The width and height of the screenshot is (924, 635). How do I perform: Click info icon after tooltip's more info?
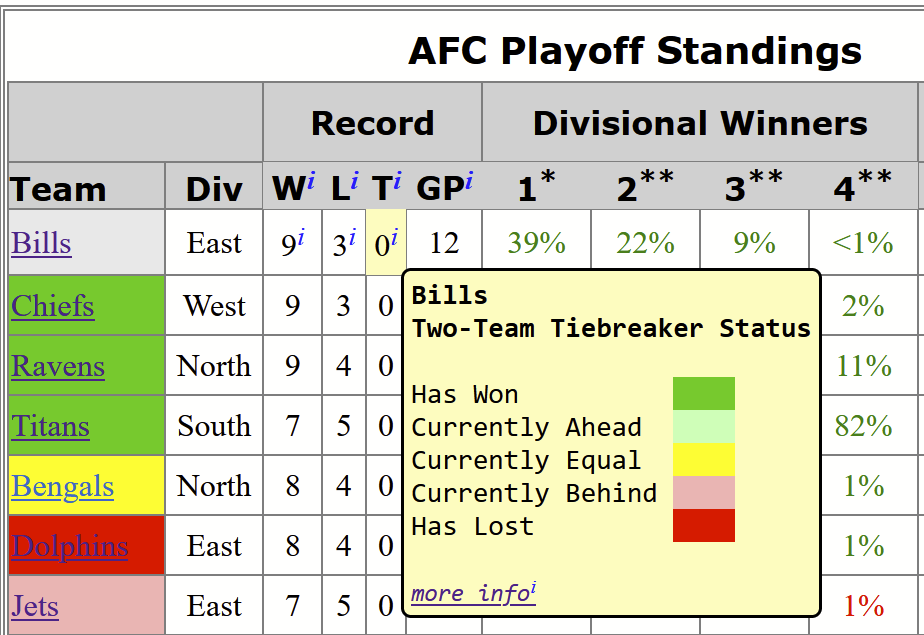(533, 587)
